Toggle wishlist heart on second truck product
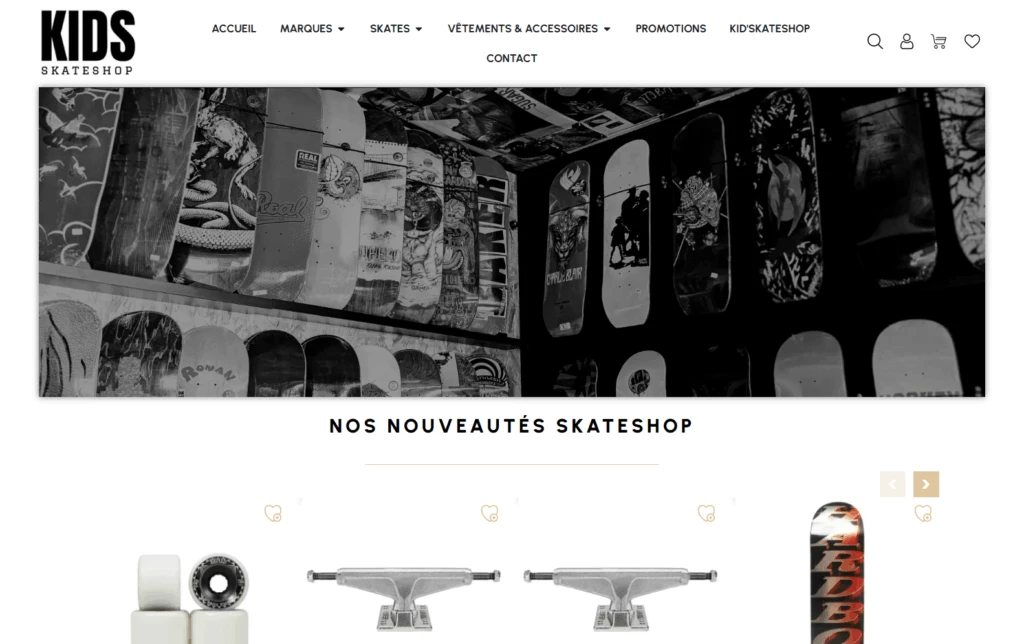Screen dimensions: 1024x644 pos(707,513)
